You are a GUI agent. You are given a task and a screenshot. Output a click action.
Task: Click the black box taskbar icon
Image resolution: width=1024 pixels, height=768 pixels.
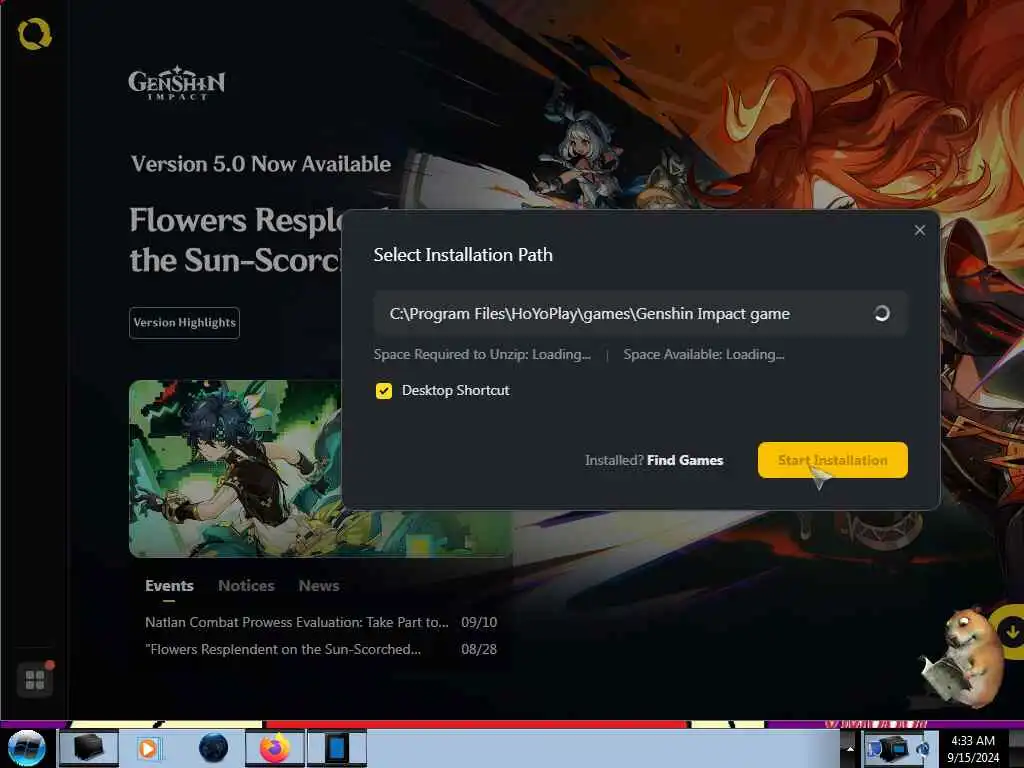tap(88, 748)
